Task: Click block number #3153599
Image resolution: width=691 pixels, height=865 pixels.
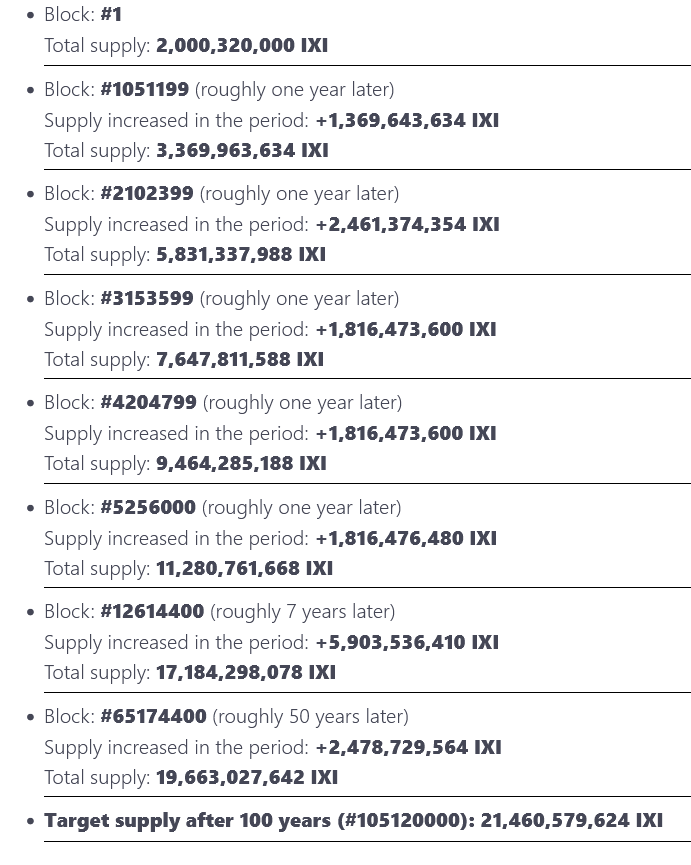Action: 147,298
